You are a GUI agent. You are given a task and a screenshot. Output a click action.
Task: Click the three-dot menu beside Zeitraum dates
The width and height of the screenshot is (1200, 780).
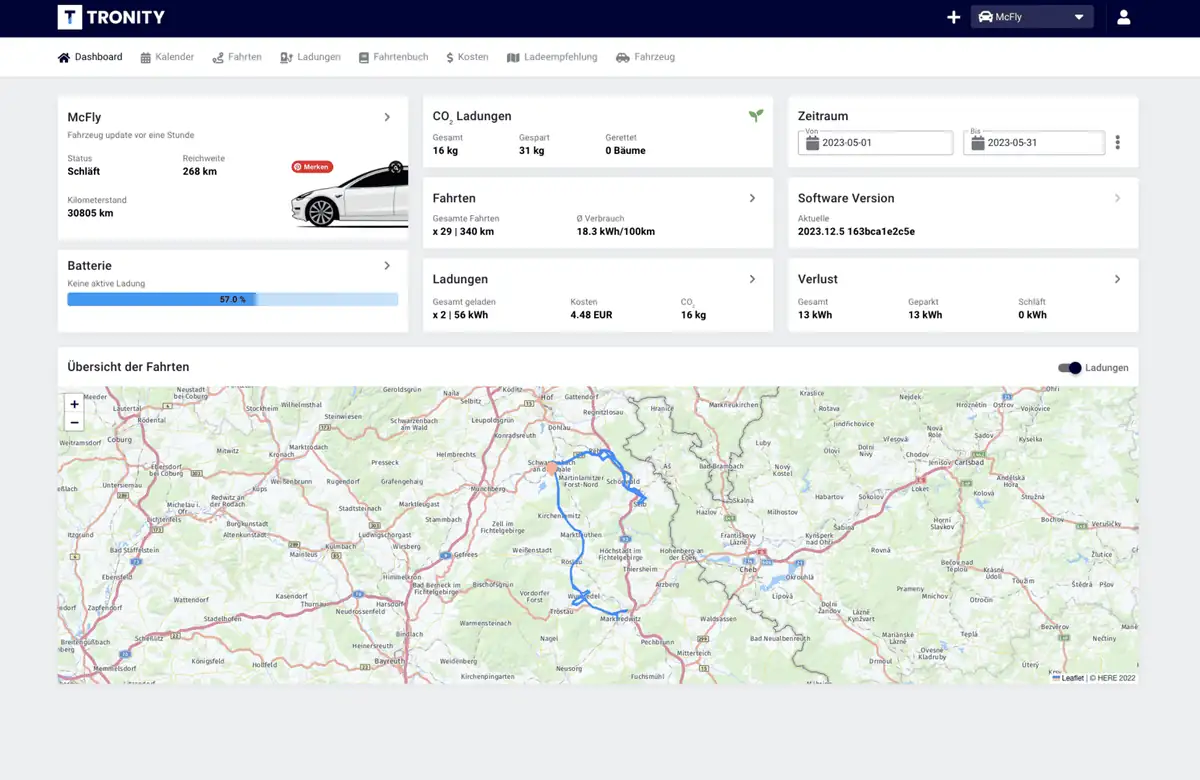1117,143
